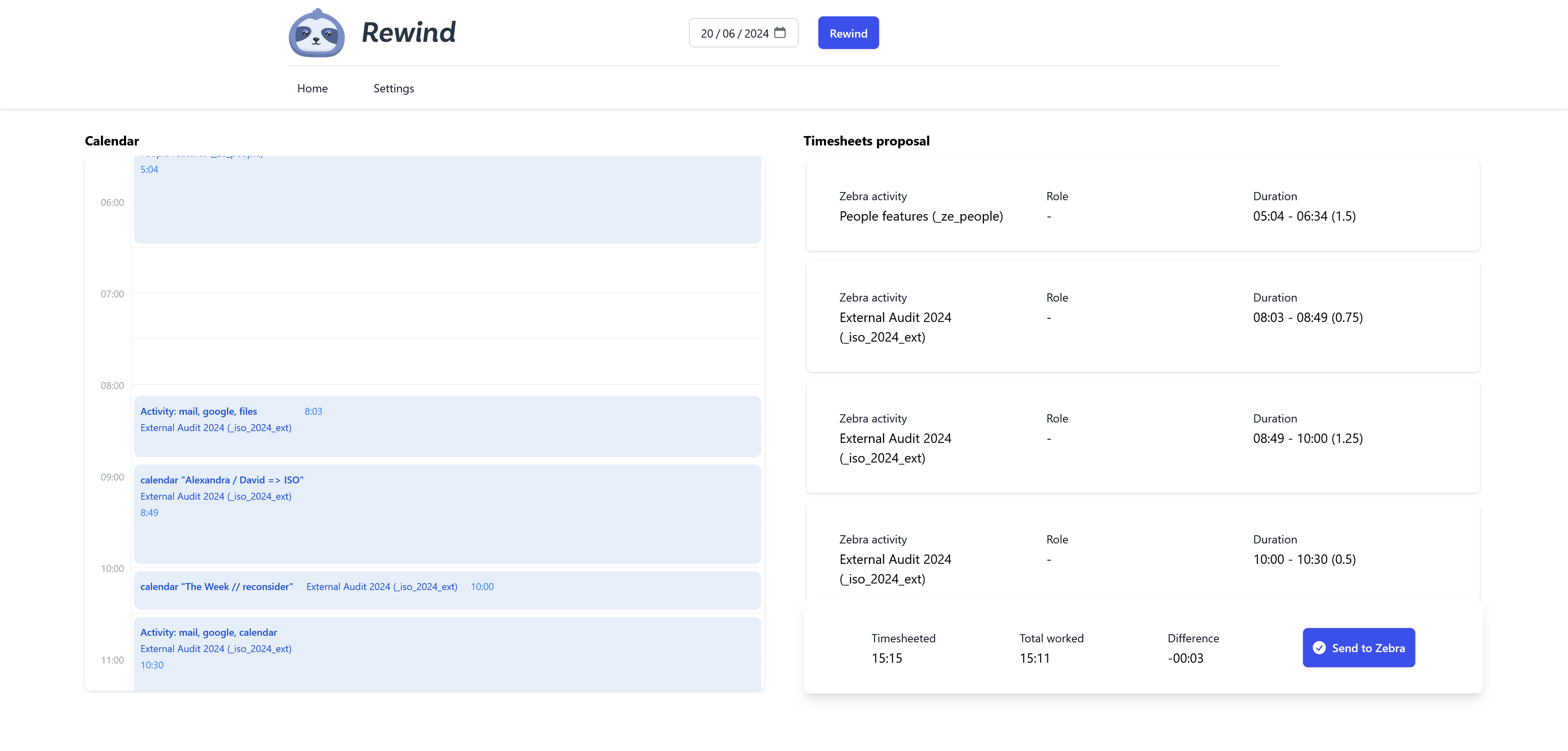1568x751 pixels.
Task: Click the Rewind sloth logo icon
Action: click(316, 33)
